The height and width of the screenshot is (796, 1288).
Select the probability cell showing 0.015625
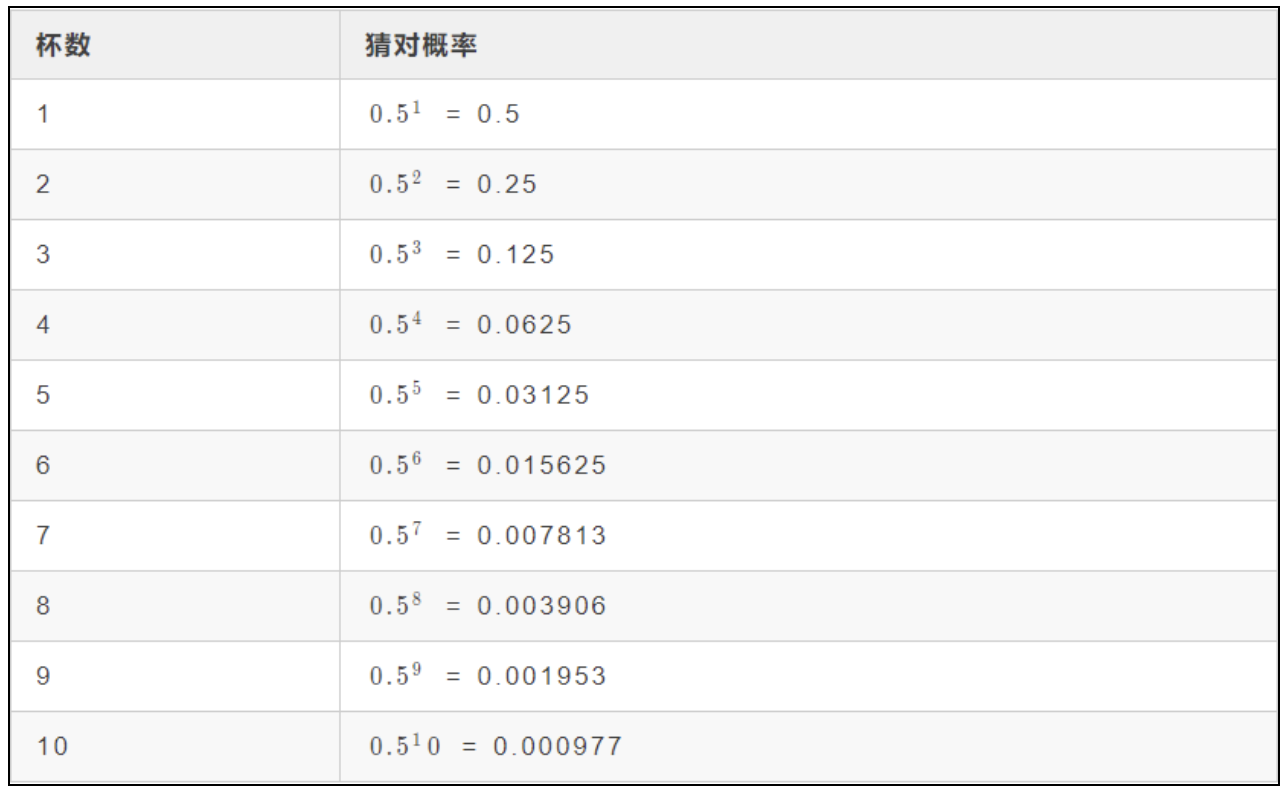[487, 465]
